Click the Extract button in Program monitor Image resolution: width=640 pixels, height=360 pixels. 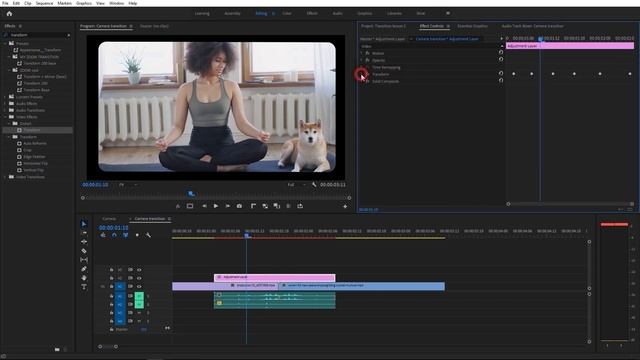[x=277, y=206]
